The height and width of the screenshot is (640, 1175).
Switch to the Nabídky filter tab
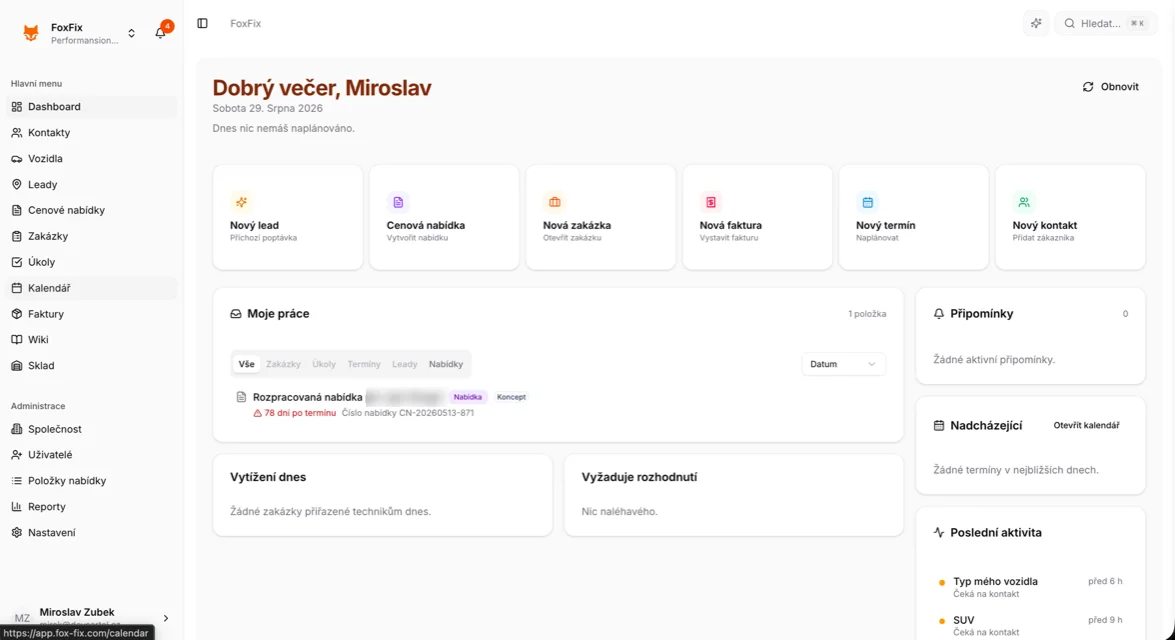[x=446, y=364]
